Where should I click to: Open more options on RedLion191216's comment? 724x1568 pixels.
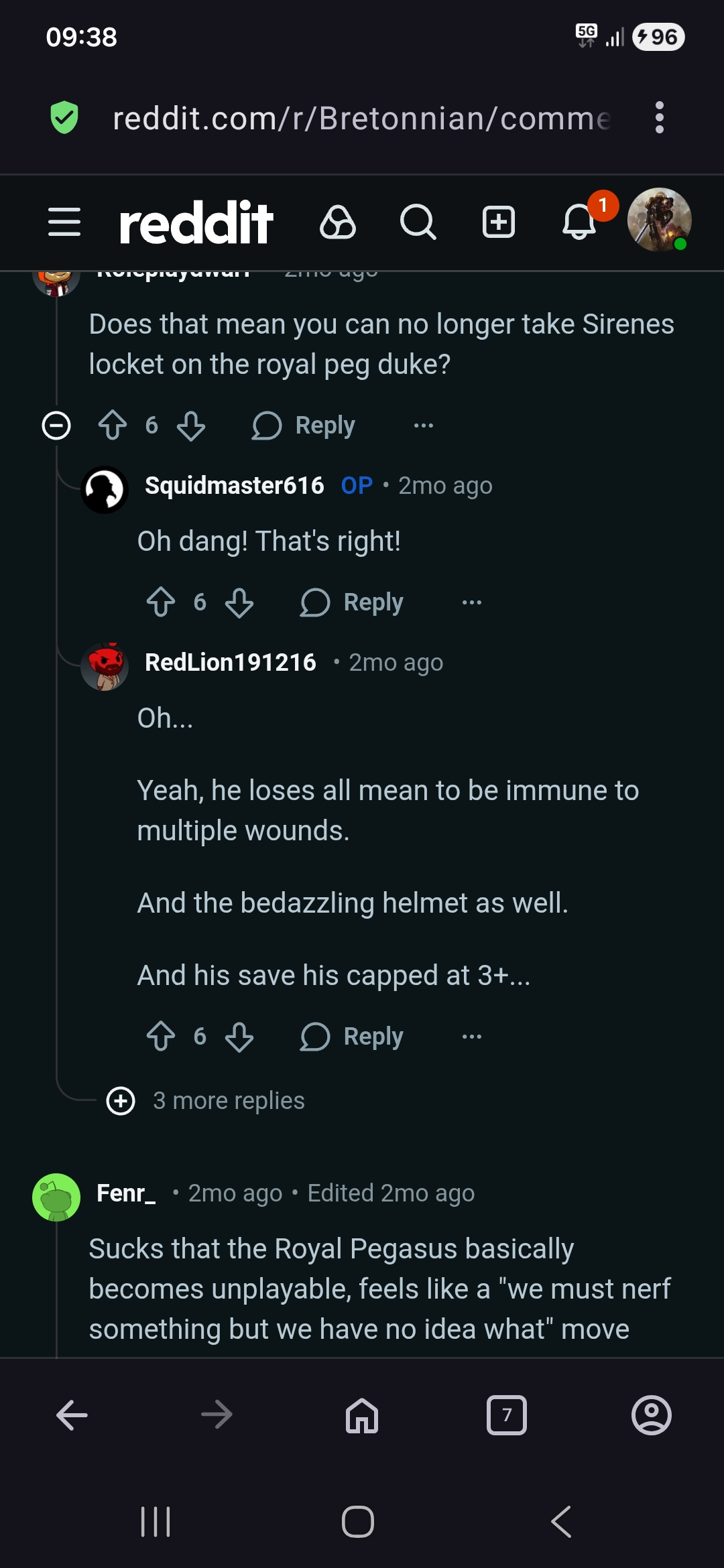click(x=472, y=1036)
